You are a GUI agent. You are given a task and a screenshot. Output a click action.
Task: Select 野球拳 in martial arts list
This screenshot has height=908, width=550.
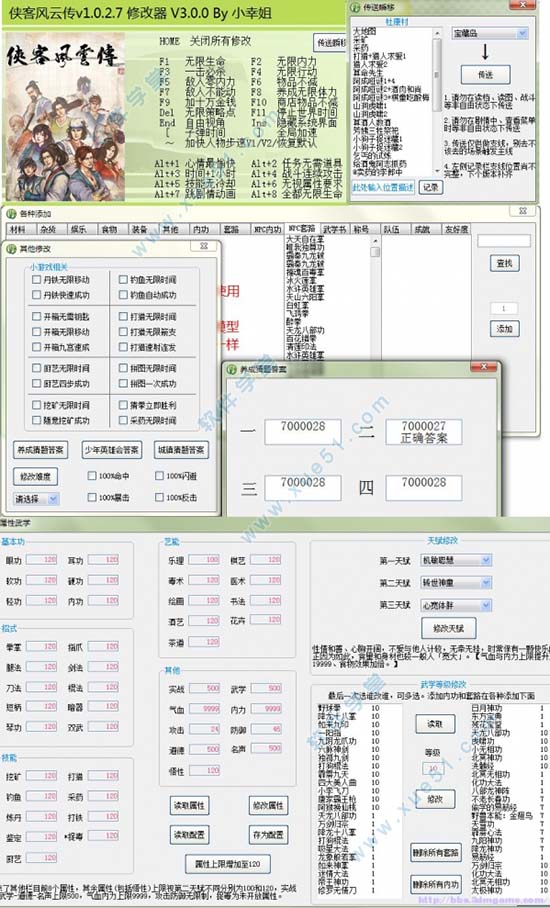click(x=329, y=708)
